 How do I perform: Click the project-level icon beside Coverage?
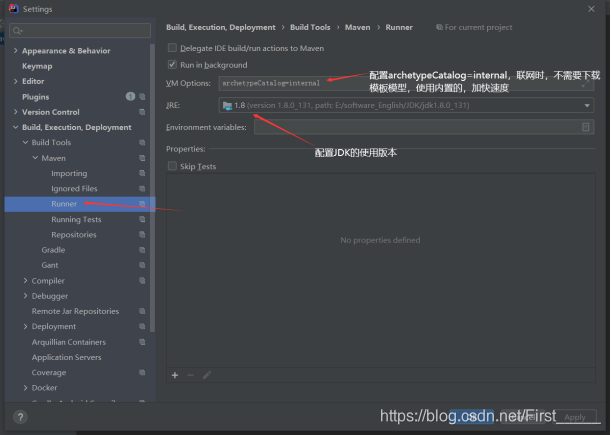click(142, 373)
